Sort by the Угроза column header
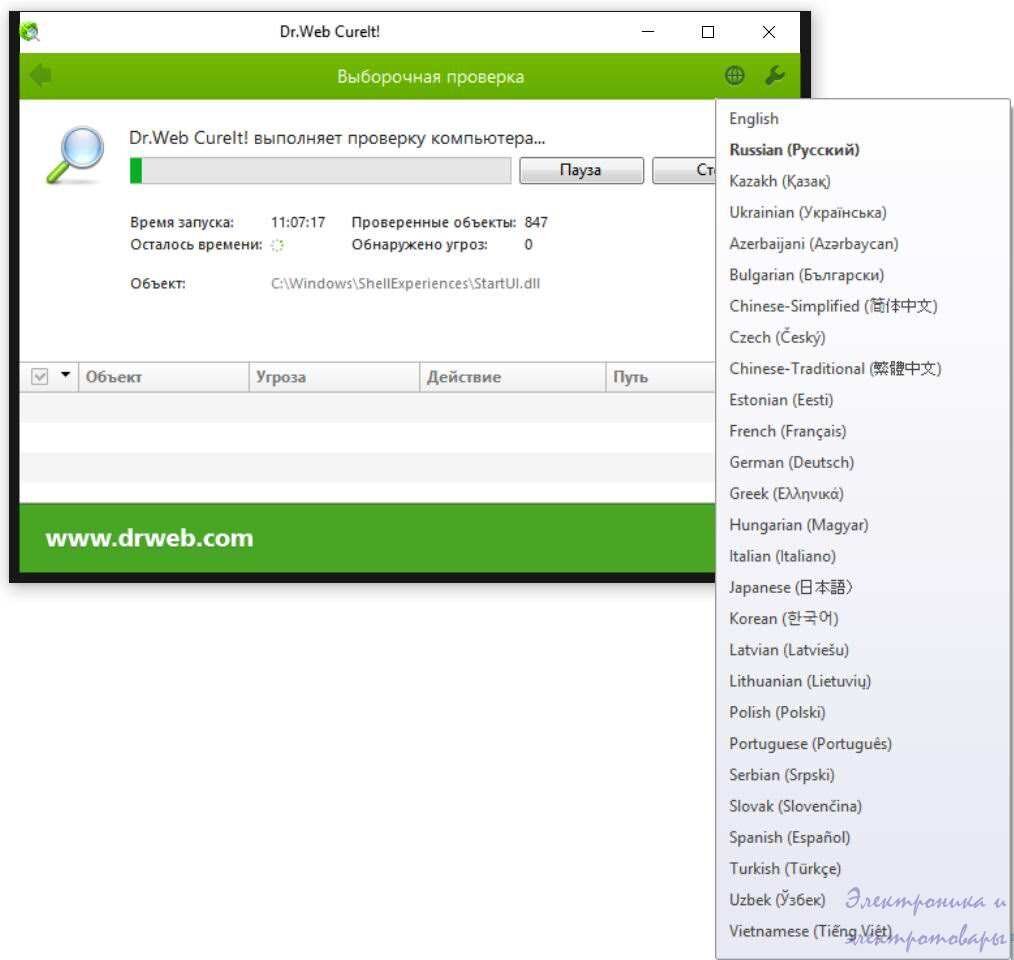 pyautogui.click(x=334, y=376)
